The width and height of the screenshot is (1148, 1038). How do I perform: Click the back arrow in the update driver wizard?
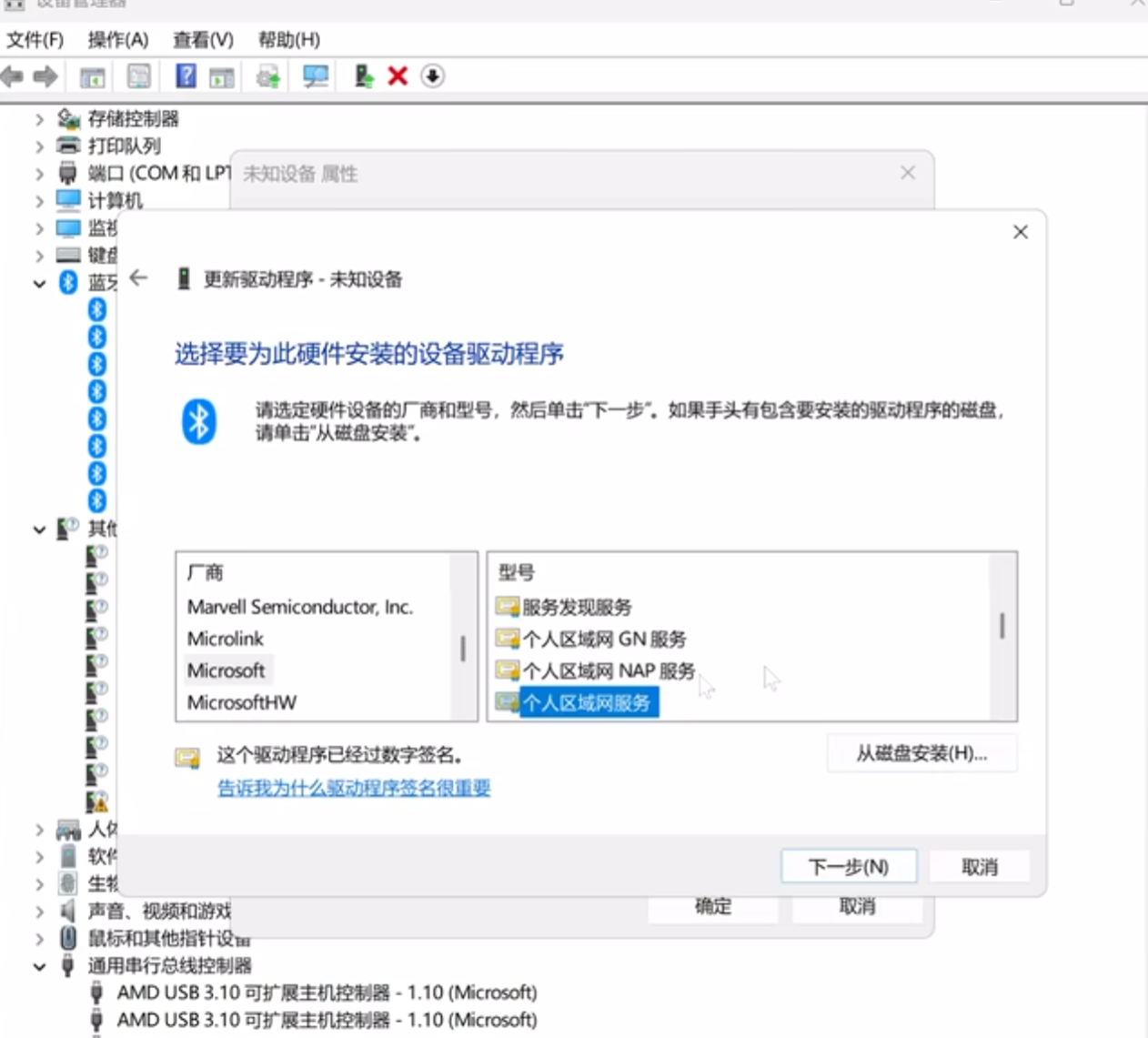(138, 277)
